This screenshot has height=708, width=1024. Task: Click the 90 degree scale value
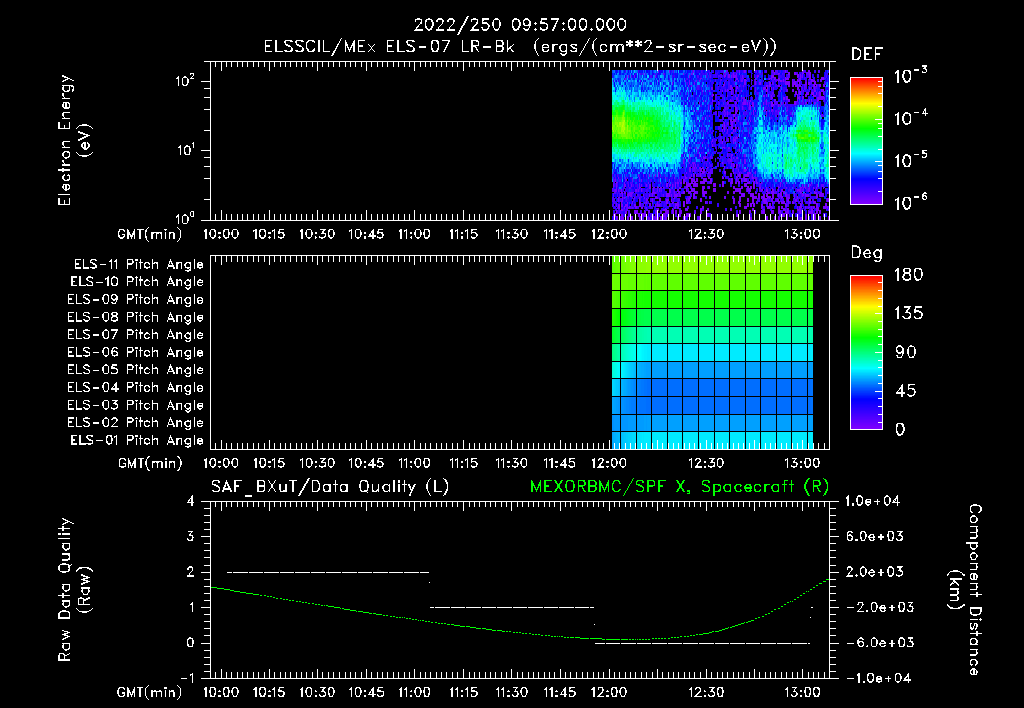(x=906, y=352)
